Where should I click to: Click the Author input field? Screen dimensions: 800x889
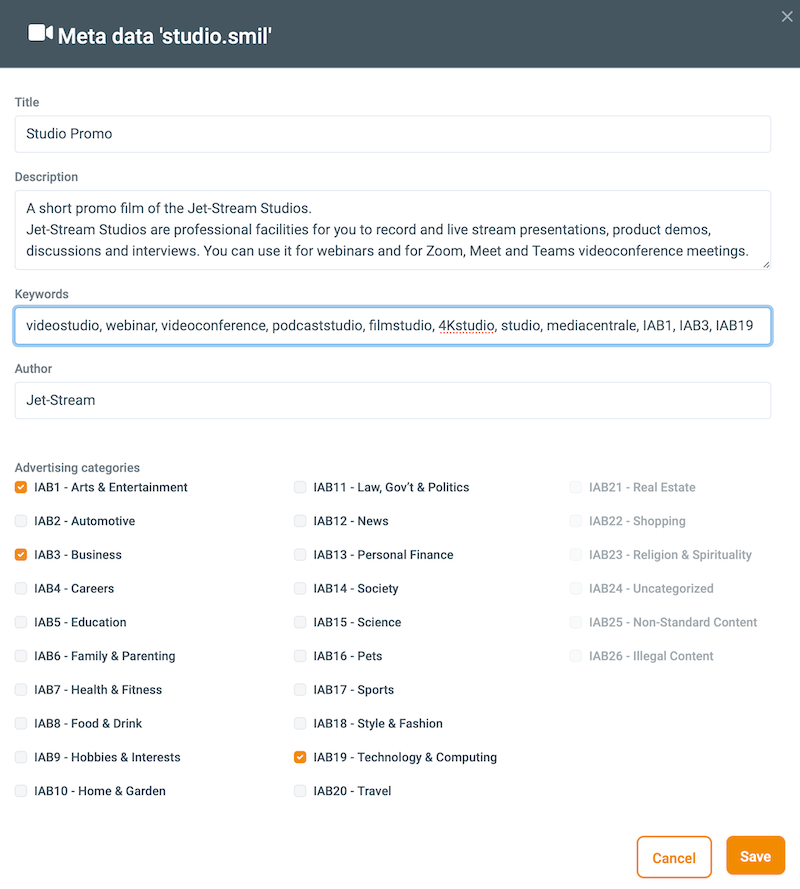[x=392, y=400]
